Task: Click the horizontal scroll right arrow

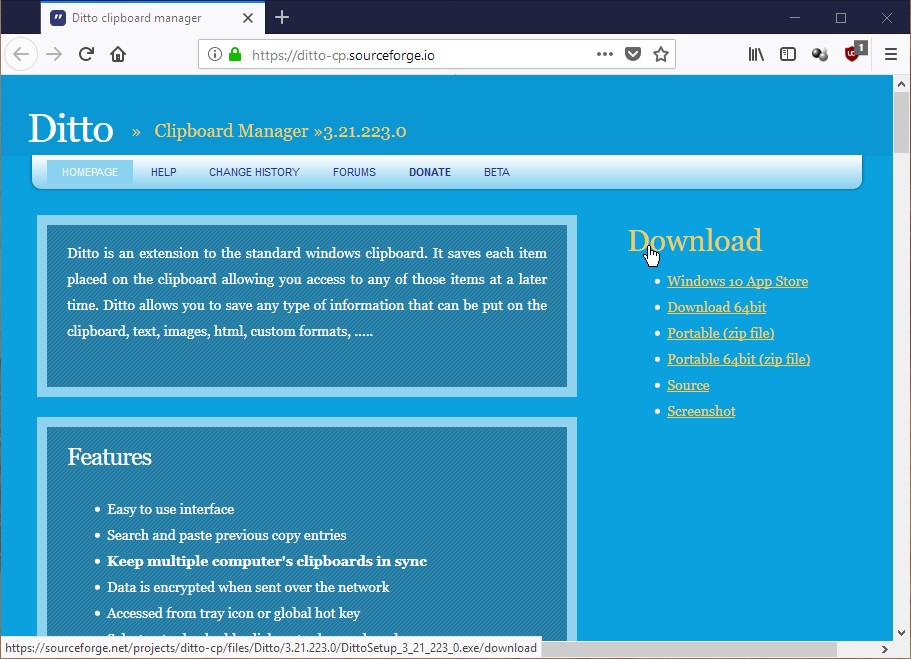Action: [x=885, y=649]
